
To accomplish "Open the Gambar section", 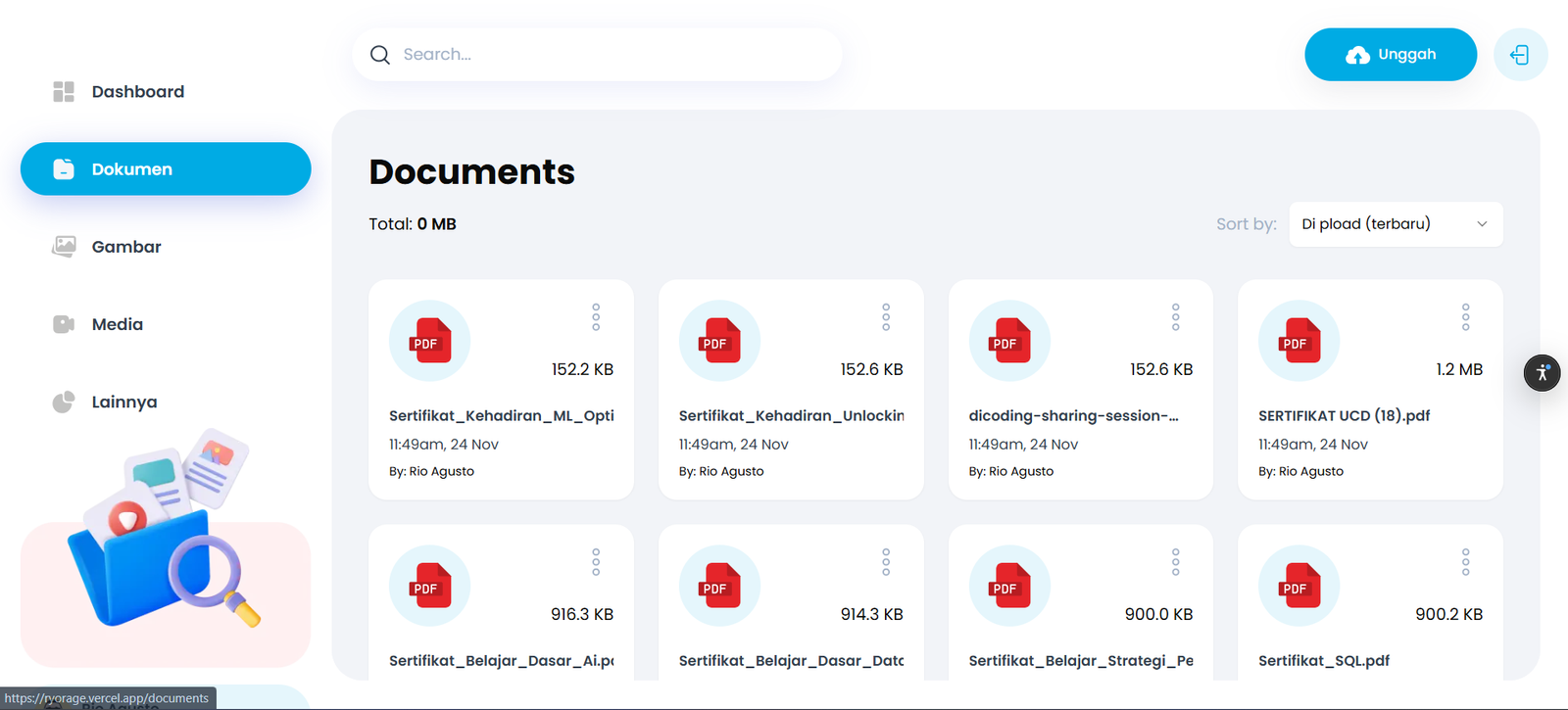I will 126,247.
